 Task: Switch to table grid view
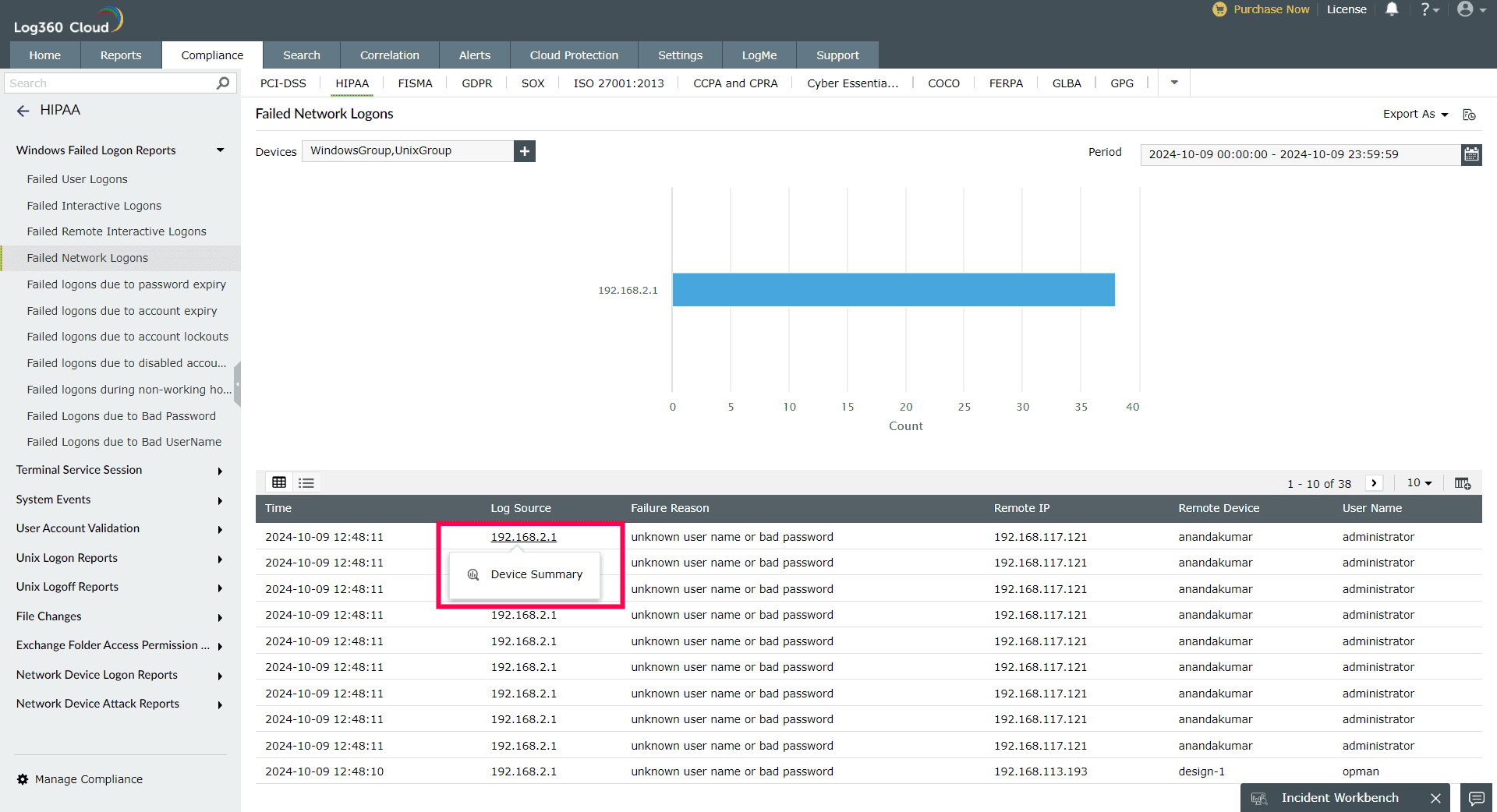pos(279,482)
